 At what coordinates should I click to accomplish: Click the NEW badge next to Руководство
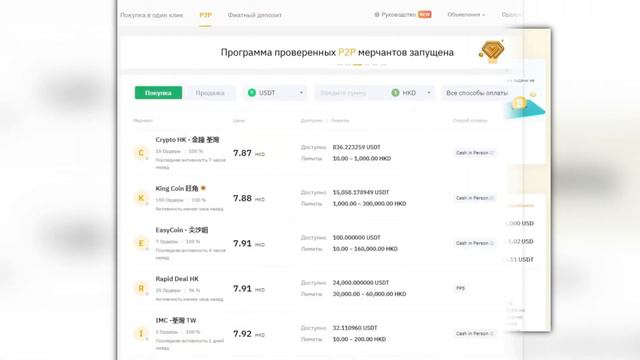tap(425, 14)
